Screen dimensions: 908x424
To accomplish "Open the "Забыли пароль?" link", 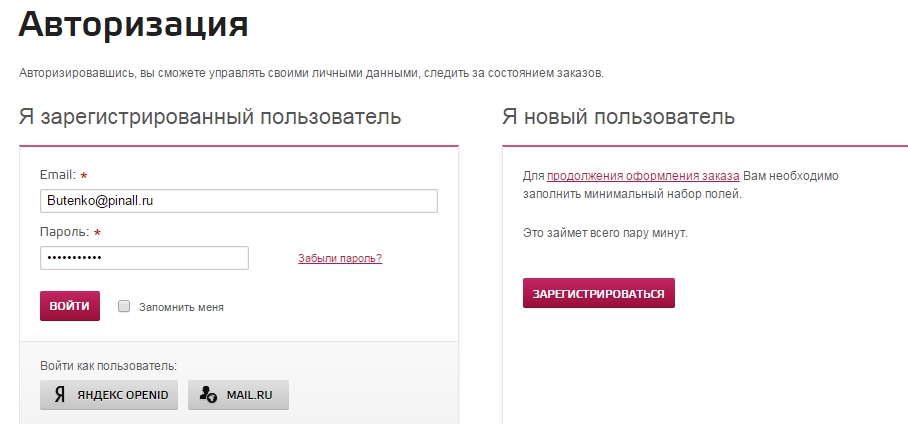I will (x=340, y=258).
